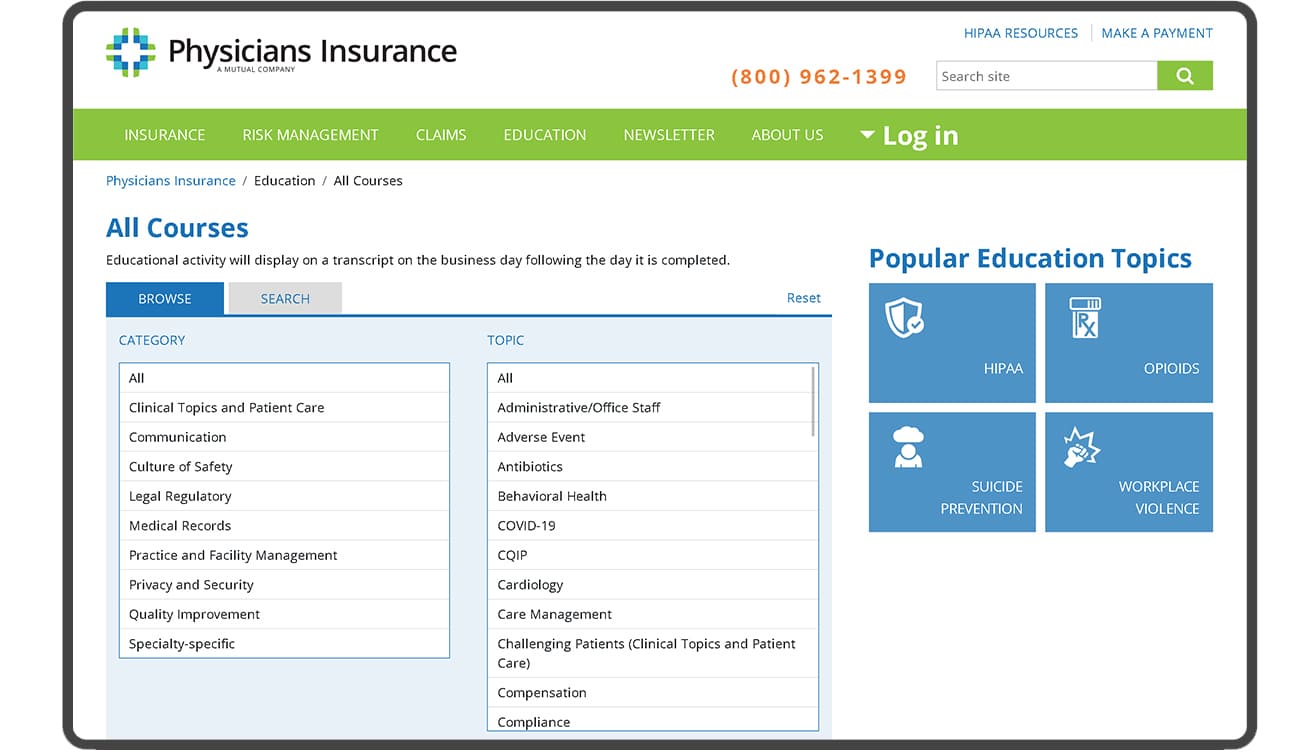Select the Specialty-specific category

pyautogui.click(x=284, y=644)
